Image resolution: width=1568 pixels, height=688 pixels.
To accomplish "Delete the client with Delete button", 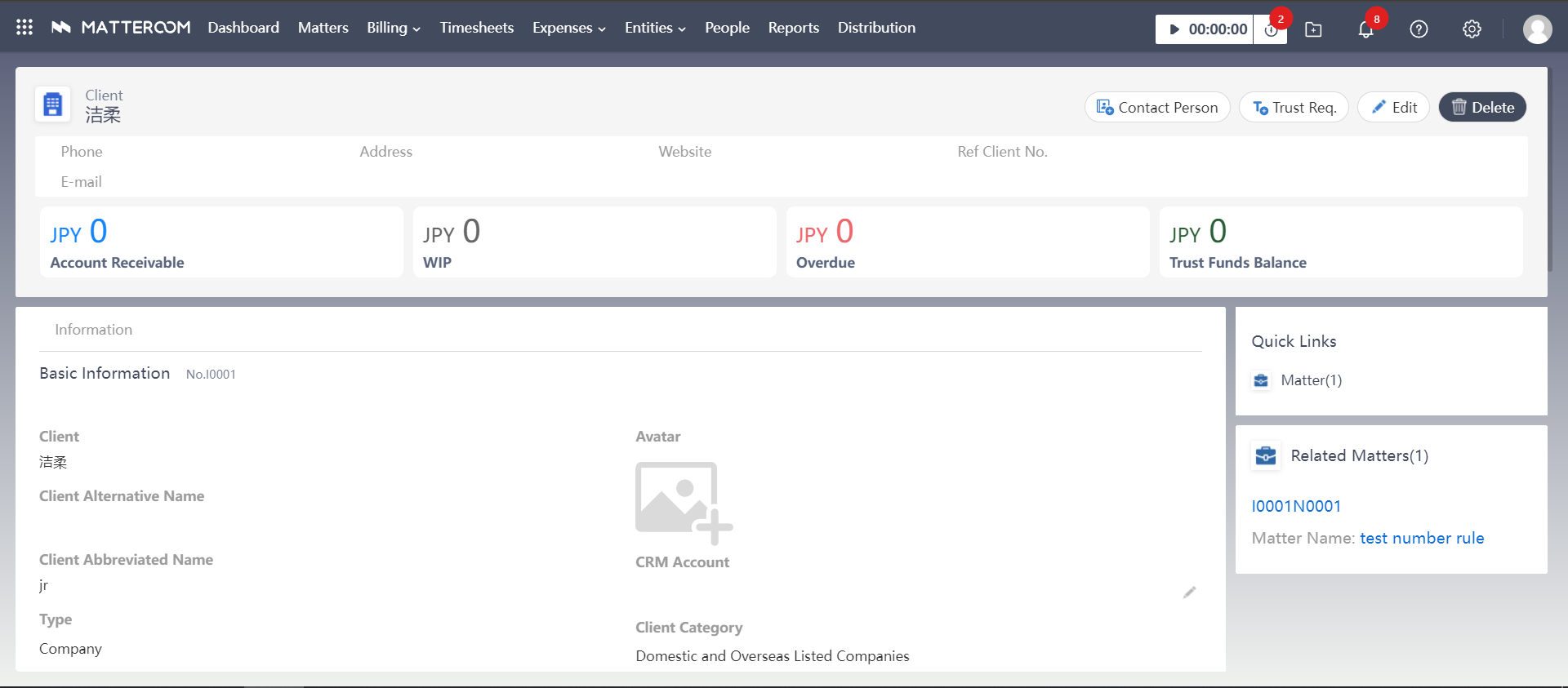I will pyautogui.click(x=1482, y=108).
